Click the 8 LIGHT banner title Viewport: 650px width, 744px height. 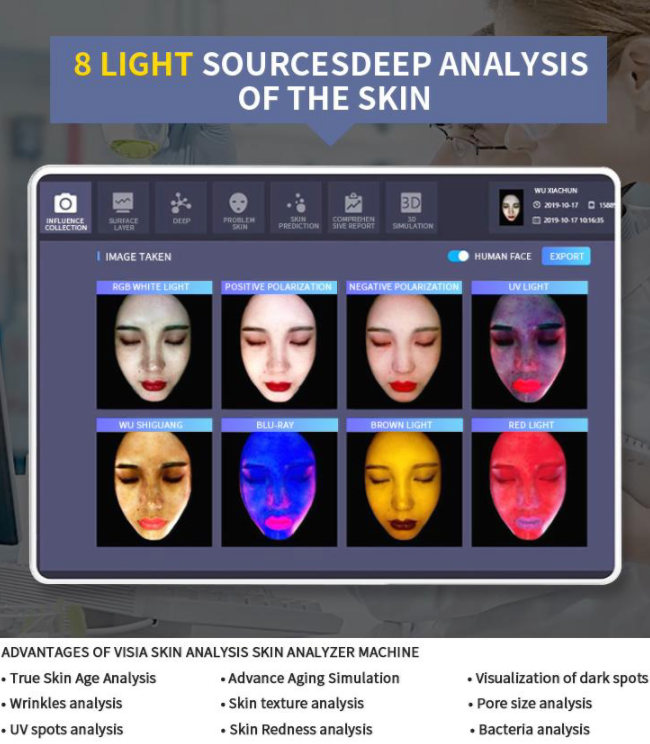tap(331, 81)
